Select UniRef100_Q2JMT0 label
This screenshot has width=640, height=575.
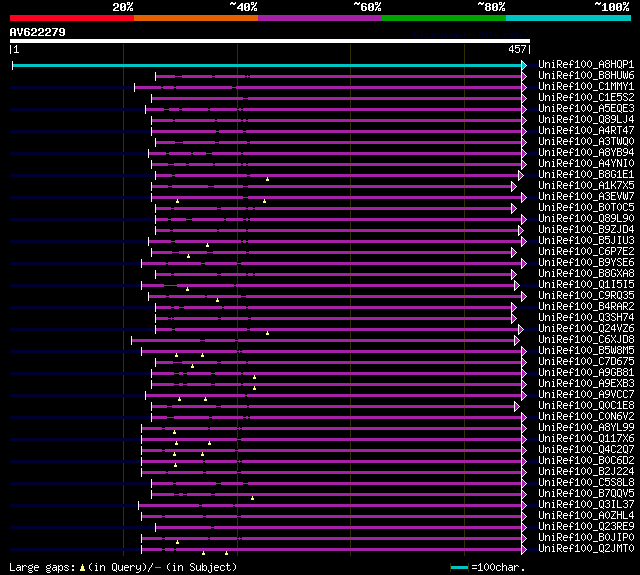[586, 549]
